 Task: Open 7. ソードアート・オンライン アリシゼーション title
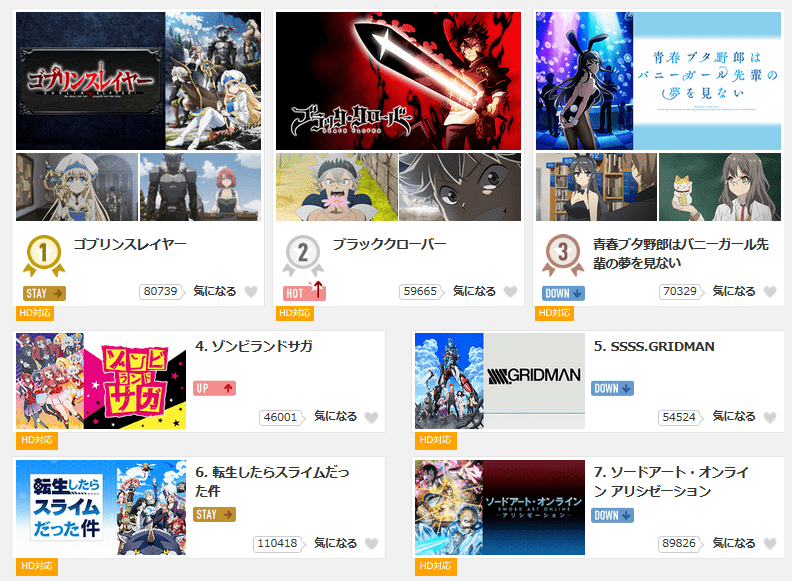[x=671, y=481]
